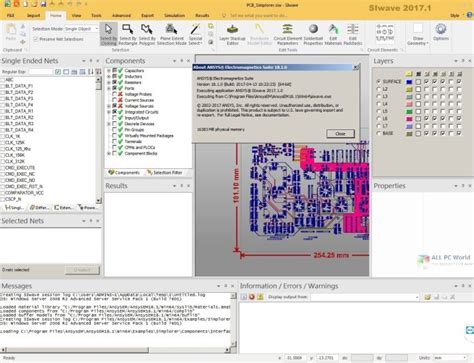Open the Edit Materials tool
This screenshot has height=363, width=474.
[333, 34]
